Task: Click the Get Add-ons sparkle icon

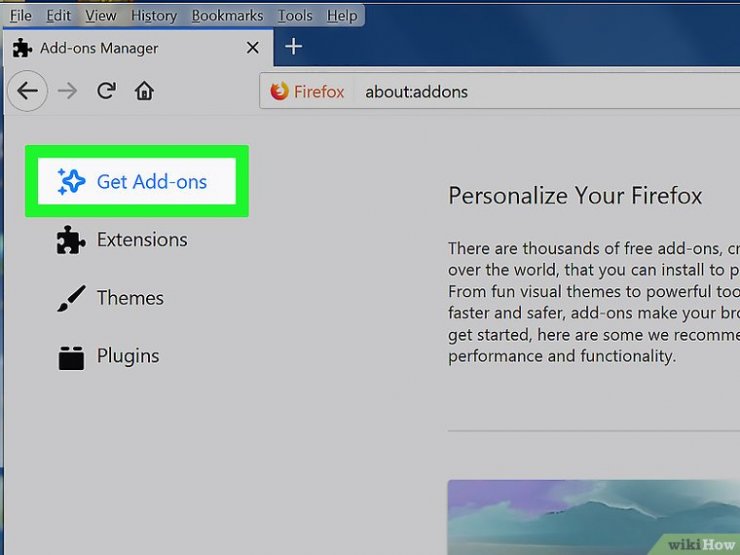Action: tap(71, 181)
